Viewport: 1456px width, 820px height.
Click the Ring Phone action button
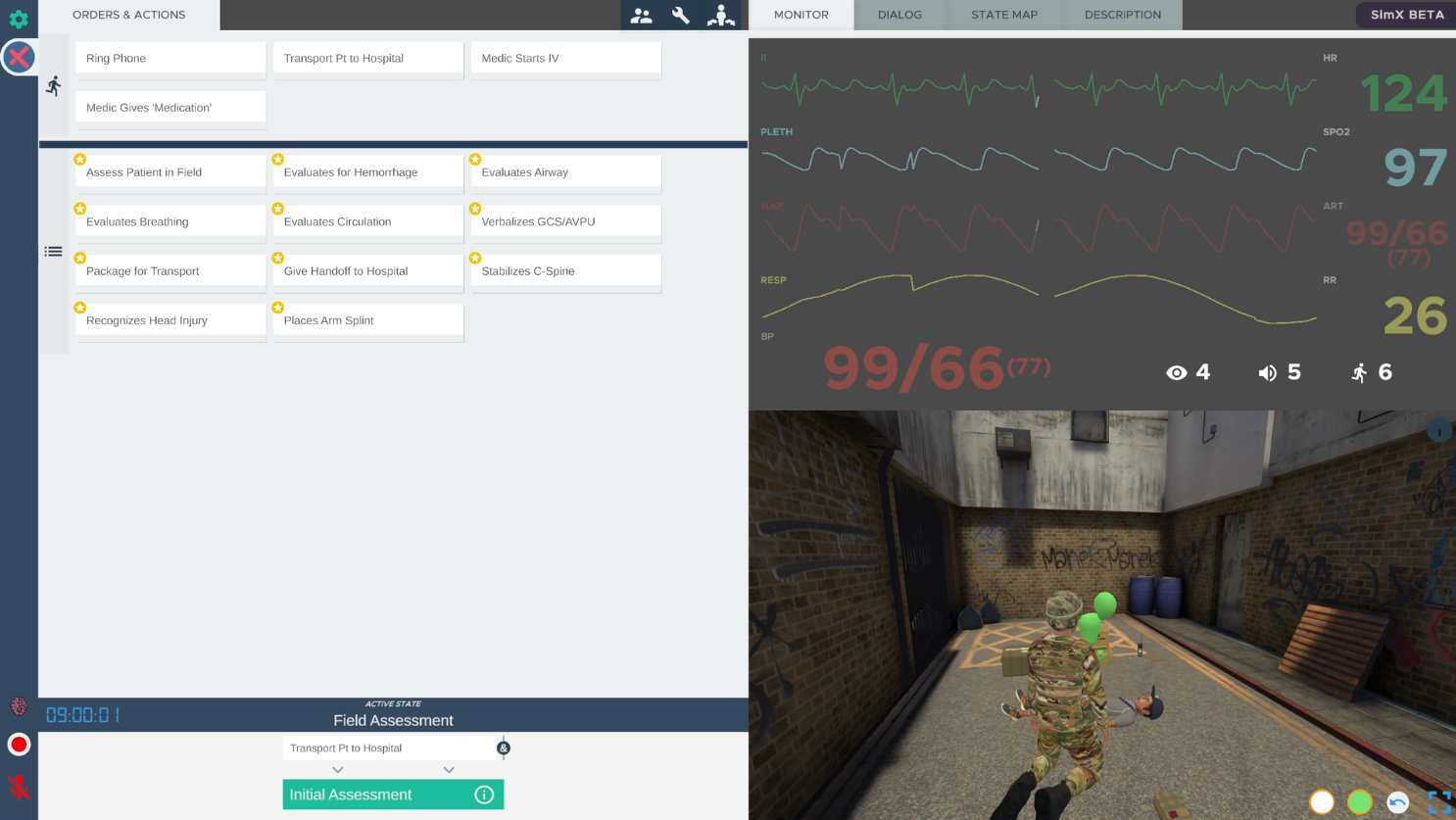coord(170,59)
